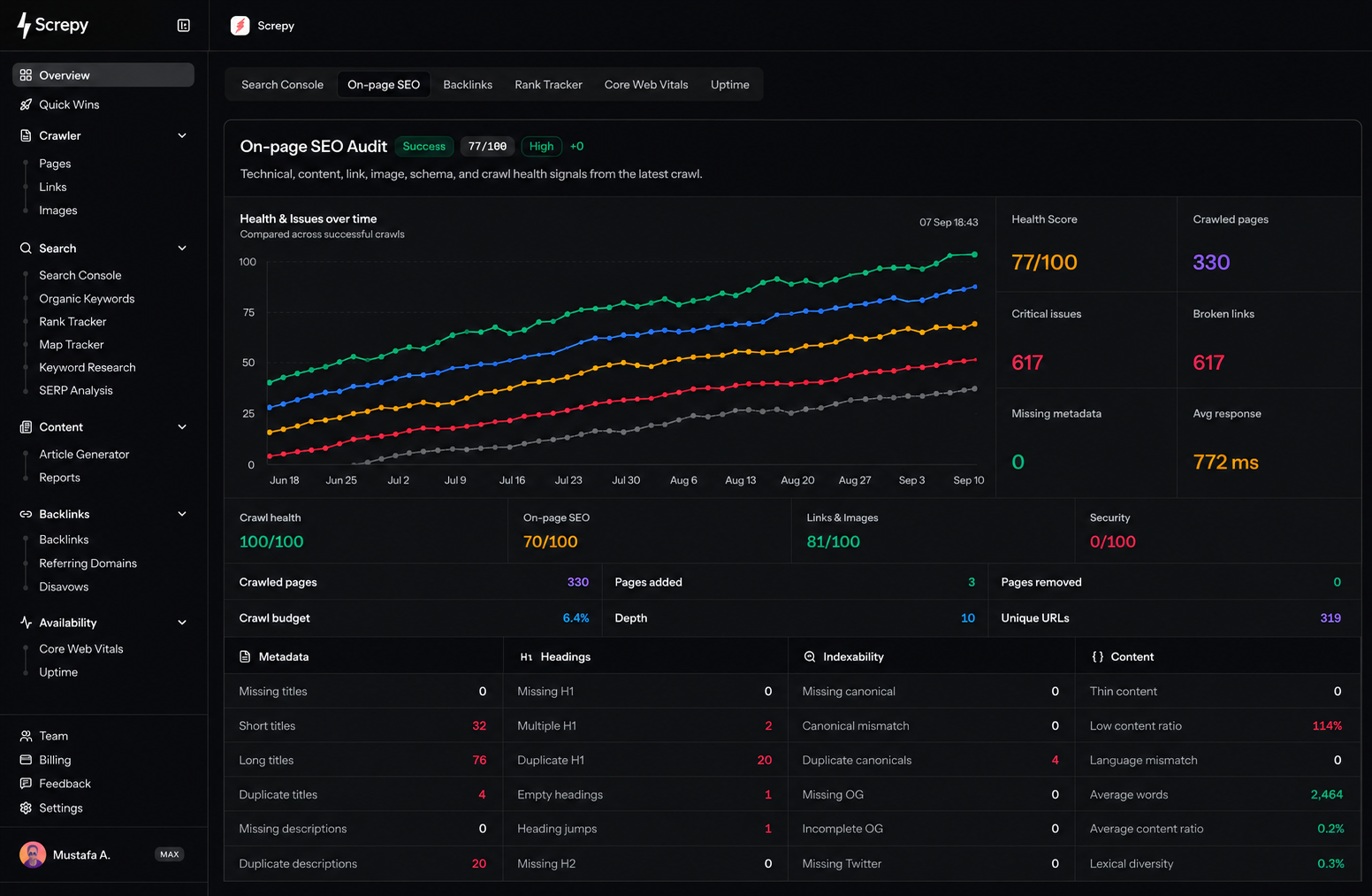Viewport: 1372px width, 896px height.
Task: Click the Duplicate H1 row
Action: 644,760
